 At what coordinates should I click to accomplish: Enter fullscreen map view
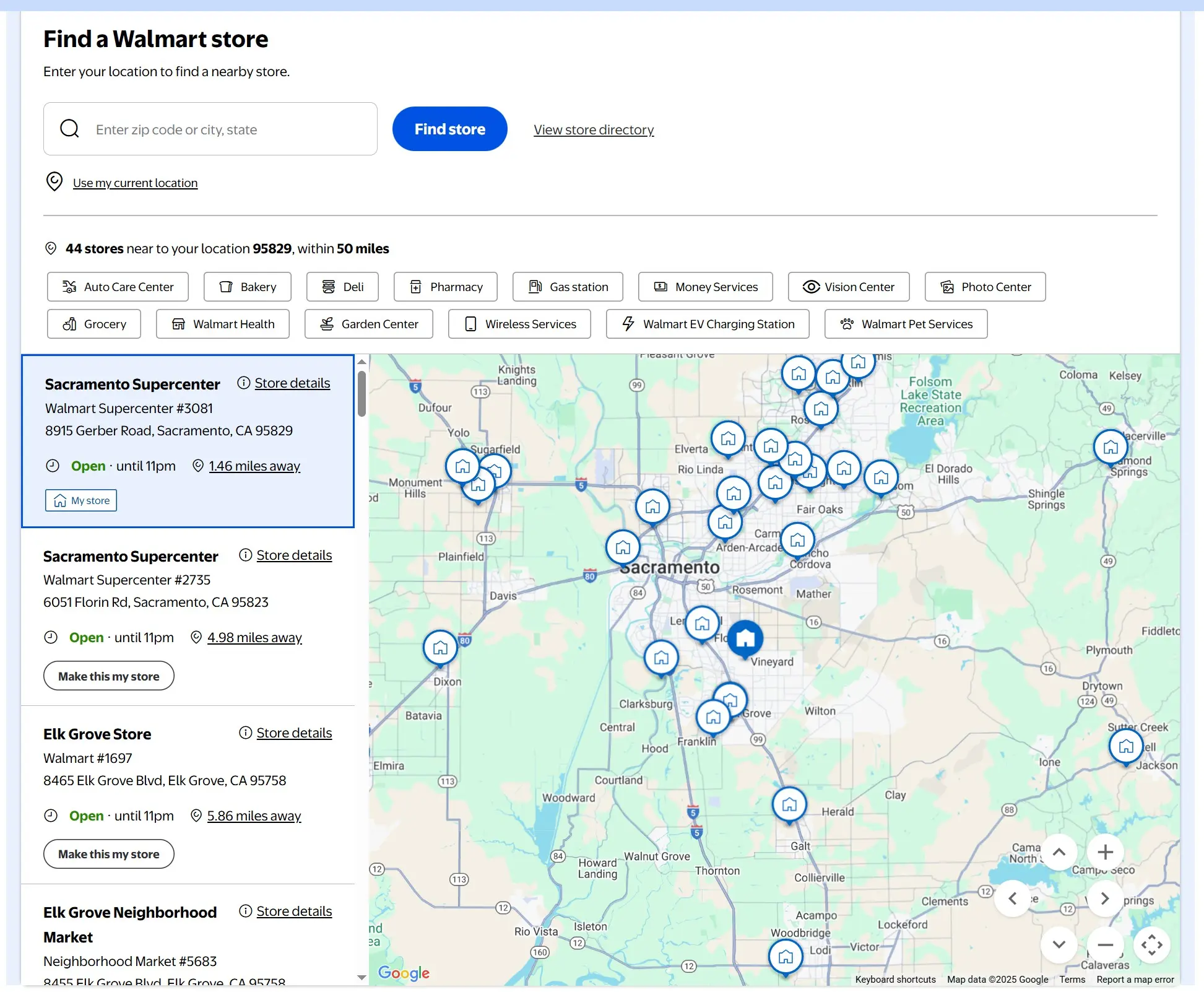(x=1152, y=945)
